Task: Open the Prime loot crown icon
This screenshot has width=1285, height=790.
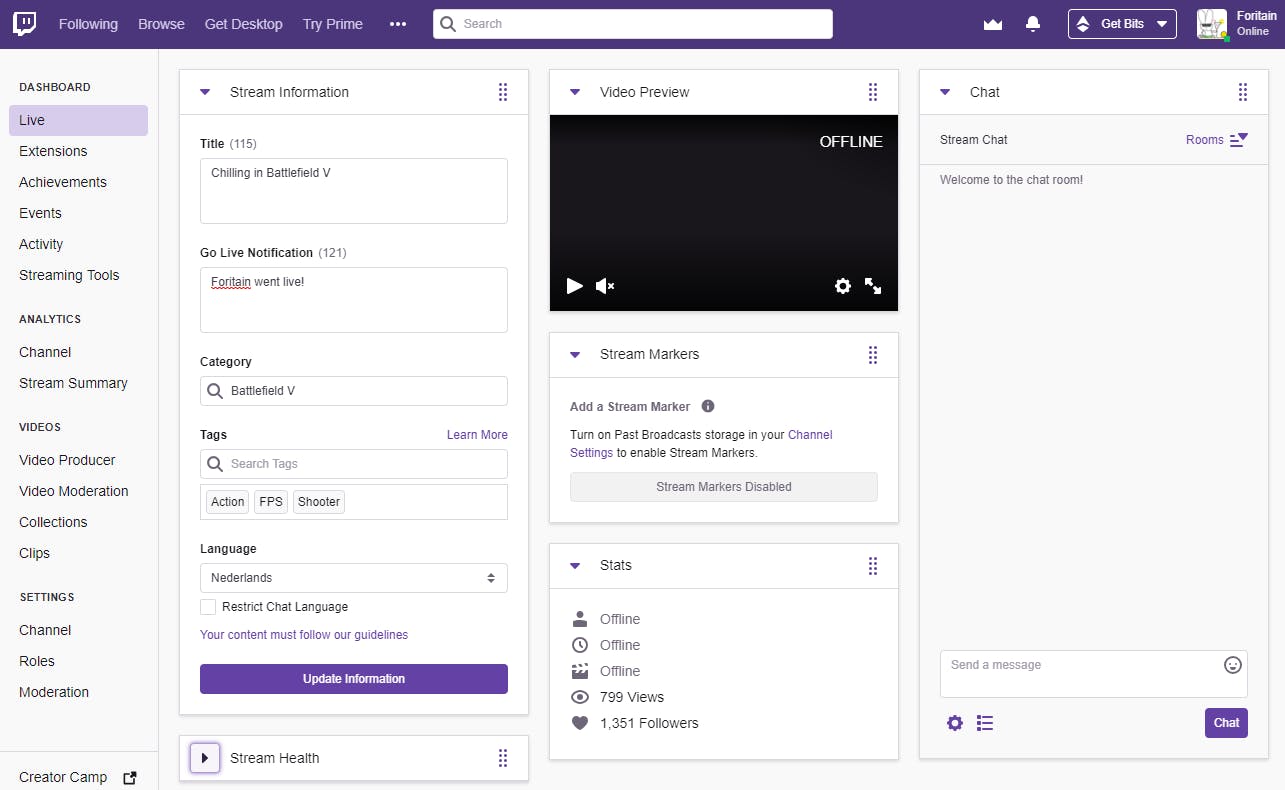Action: (993, 24)
